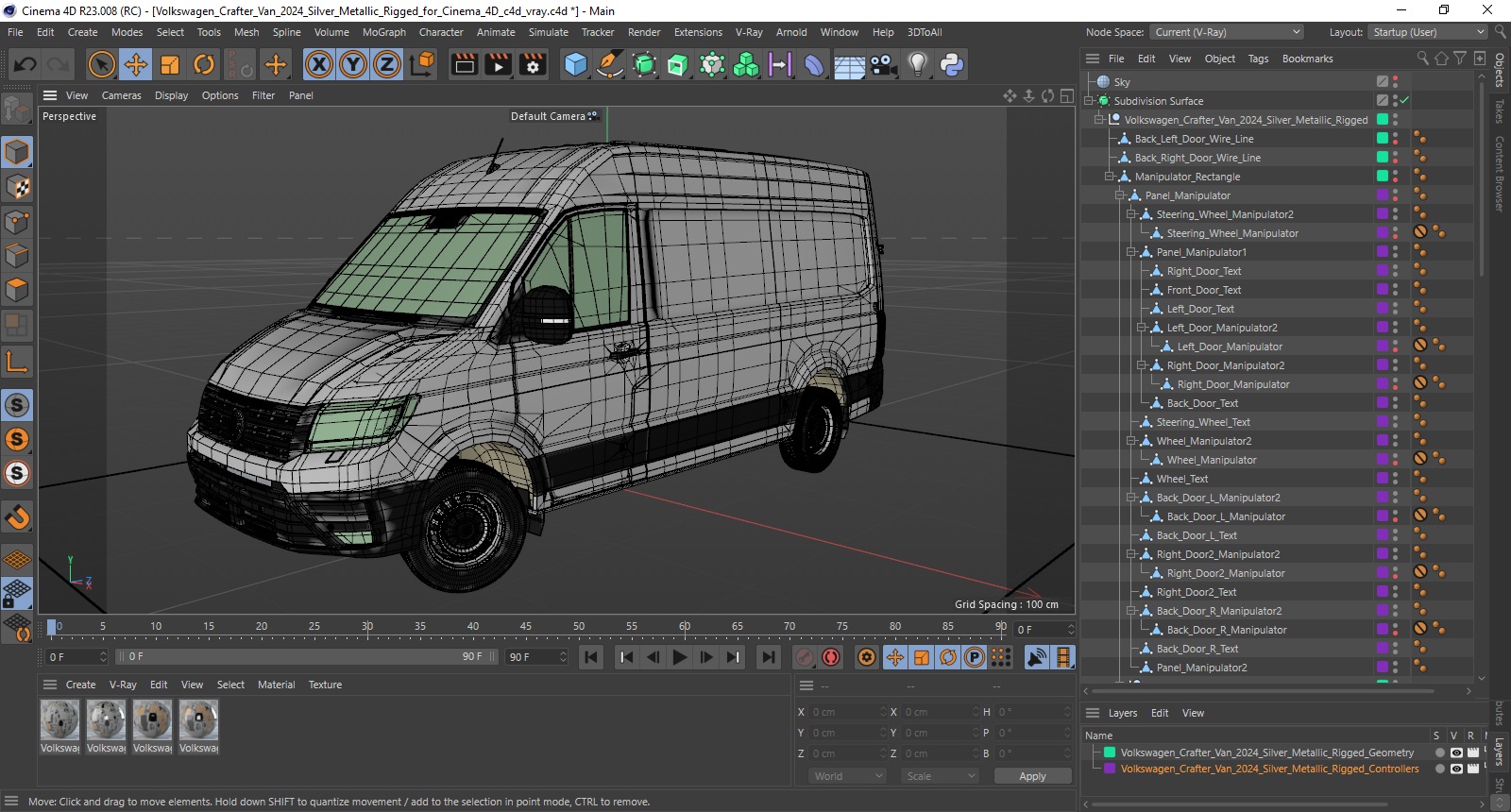This screenshot has height=812, width=1511.
Task: Collapse the Panel_Manipulator tree node
Action: click(1120, 195)
